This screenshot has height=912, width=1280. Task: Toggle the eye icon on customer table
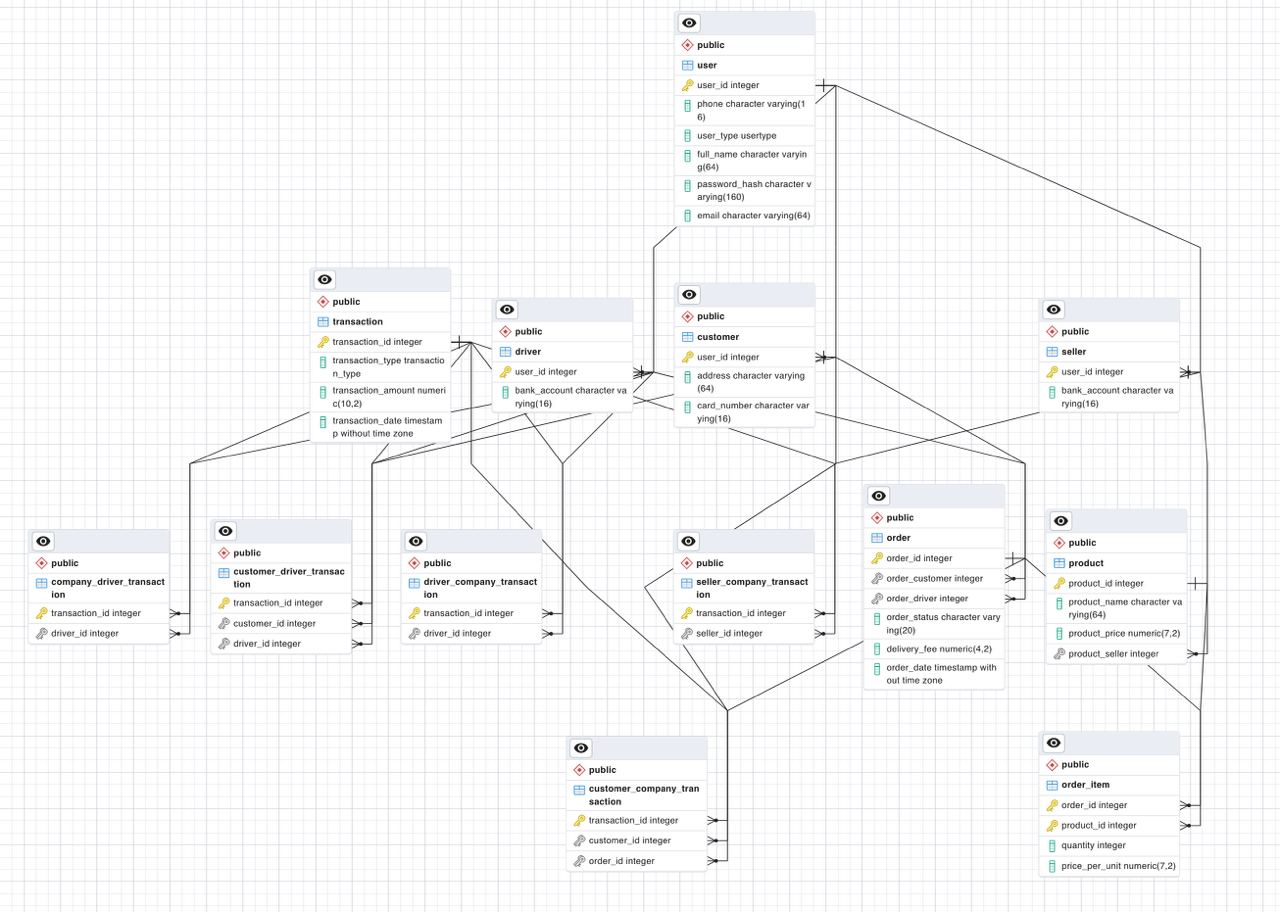pyautogui.click(x=688, y=294)
